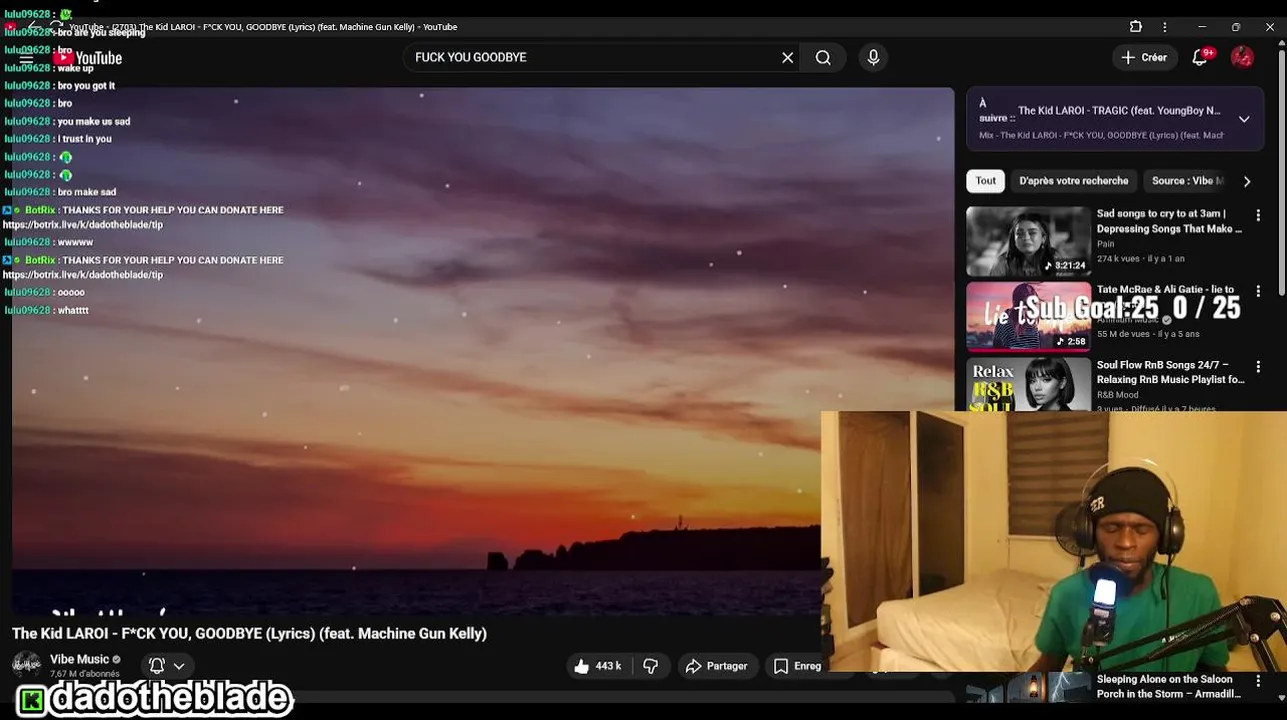The width and height of the screenshot is (1287, 720).
Task: Open Sad songs to cry to at 3am title
Action: coord(1169,221)
